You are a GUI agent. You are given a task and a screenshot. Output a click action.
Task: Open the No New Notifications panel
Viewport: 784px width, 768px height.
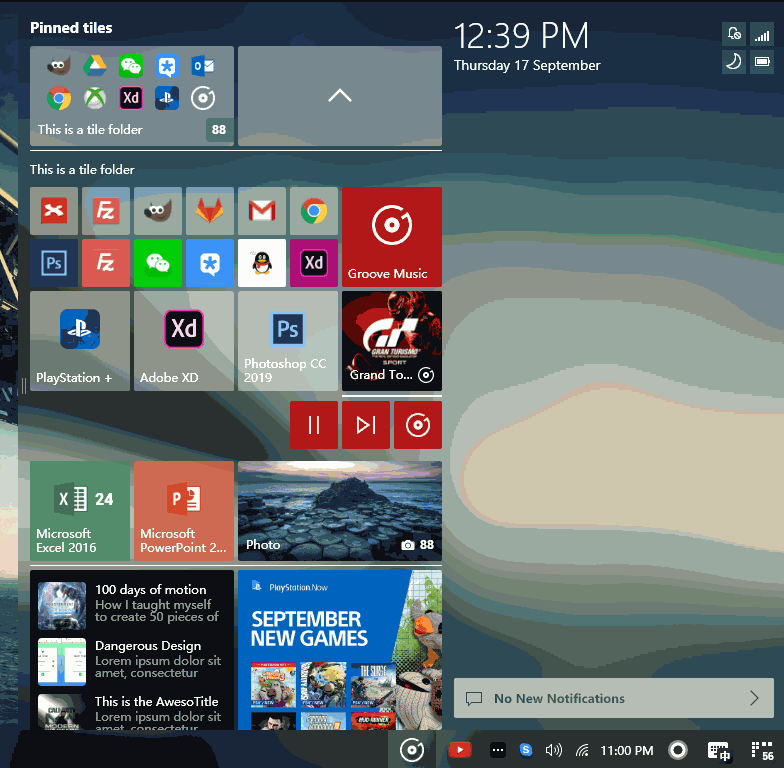[614, 698]
